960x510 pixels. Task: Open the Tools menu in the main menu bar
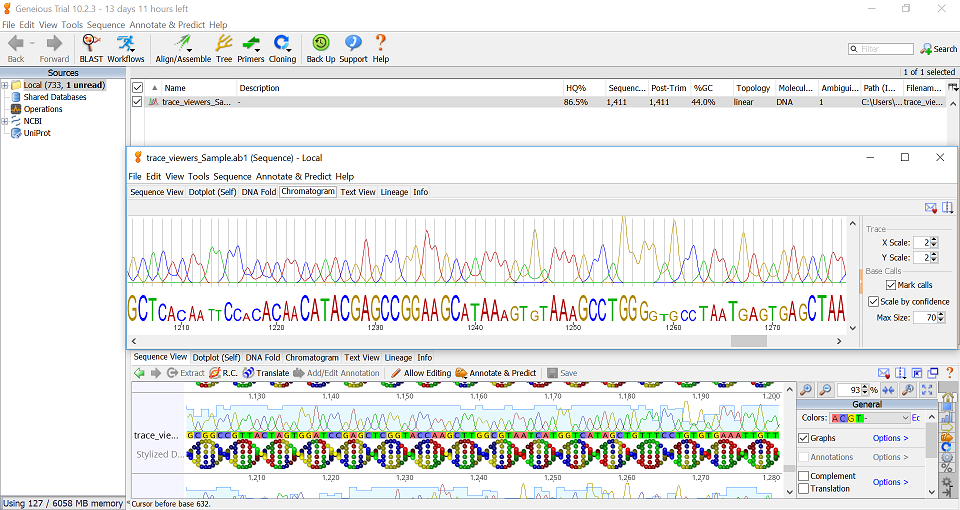coord(72,25)
